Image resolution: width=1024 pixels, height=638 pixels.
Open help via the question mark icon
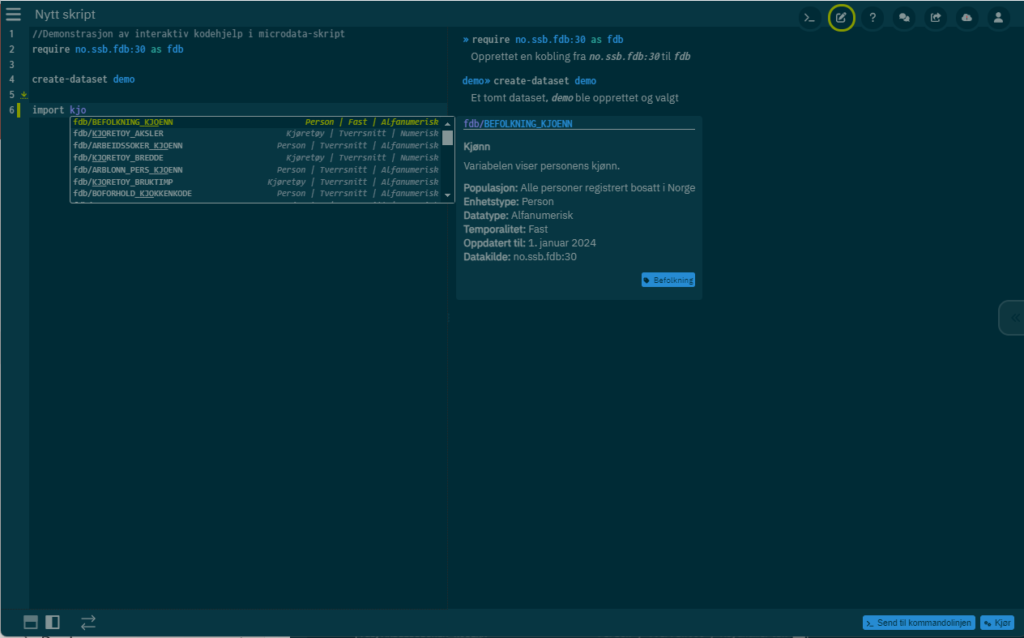point(873,18)
